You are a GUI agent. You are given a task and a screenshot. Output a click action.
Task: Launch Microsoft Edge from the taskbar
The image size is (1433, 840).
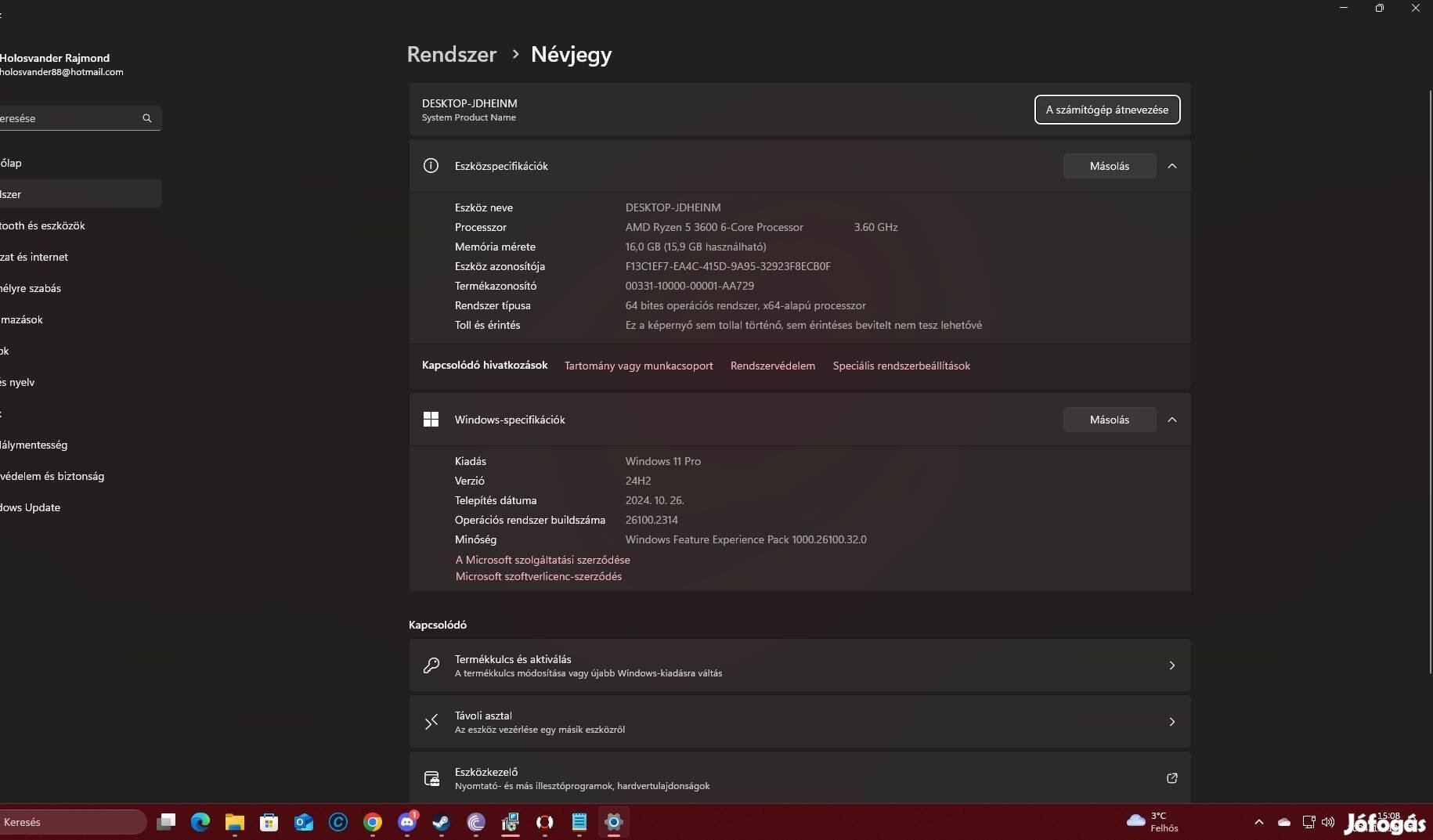click(200, 822)
